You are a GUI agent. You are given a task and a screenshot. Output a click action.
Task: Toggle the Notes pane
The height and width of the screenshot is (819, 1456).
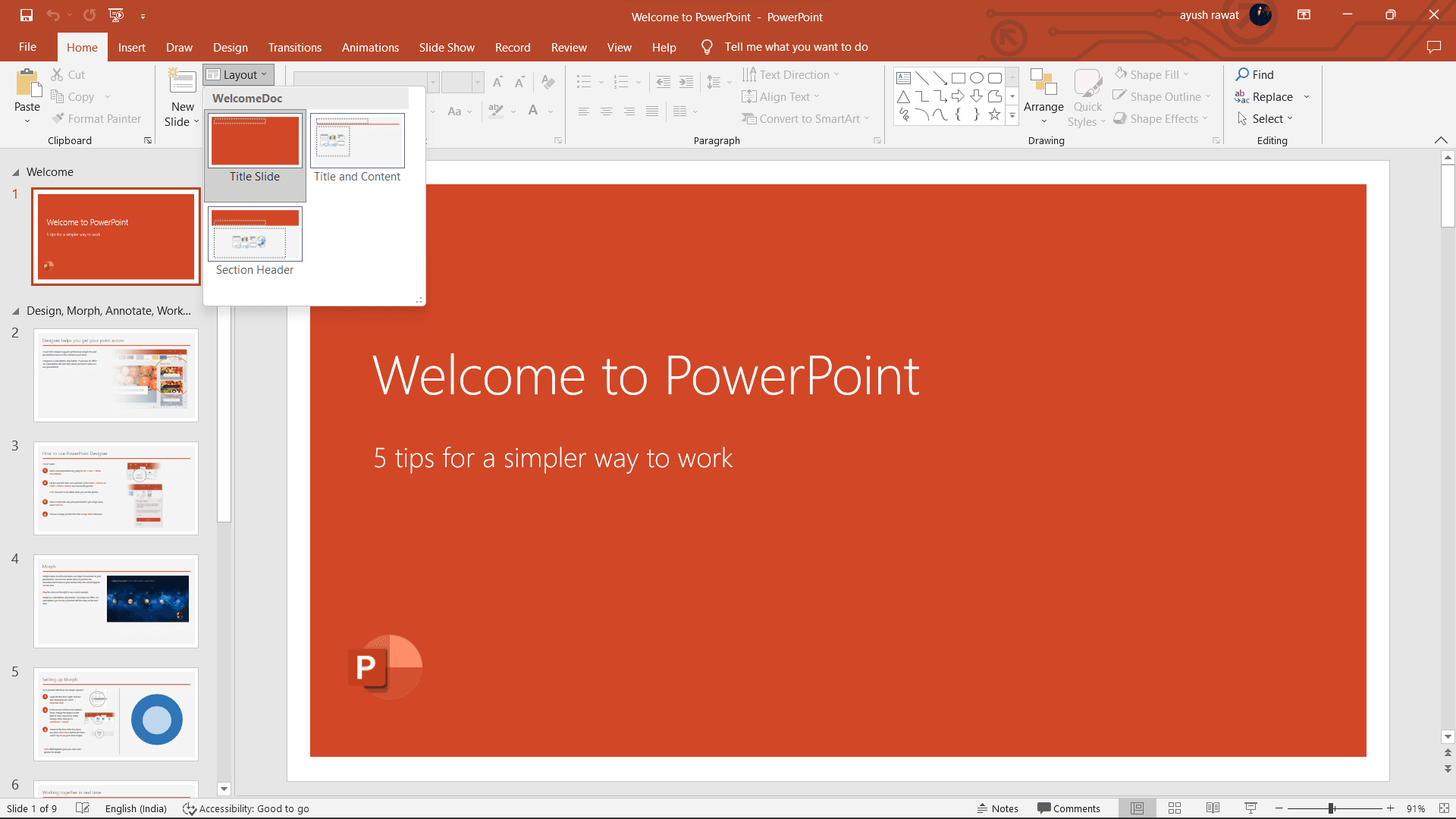[998, 808]
